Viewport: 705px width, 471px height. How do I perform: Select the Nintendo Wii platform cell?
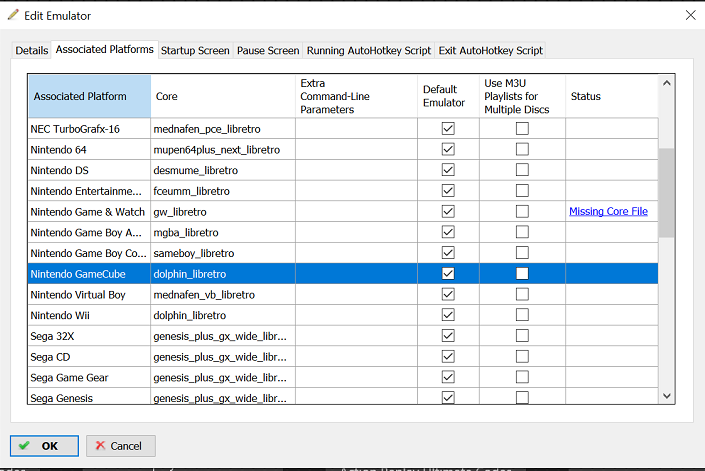point(89,315)
